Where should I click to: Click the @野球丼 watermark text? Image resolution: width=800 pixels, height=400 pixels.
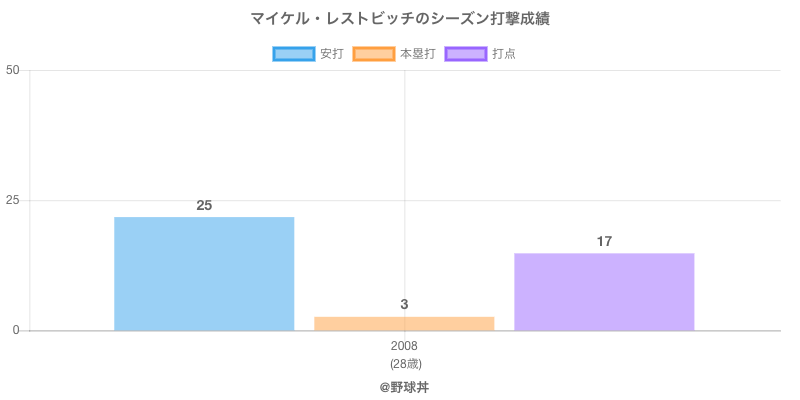(404, 386)
